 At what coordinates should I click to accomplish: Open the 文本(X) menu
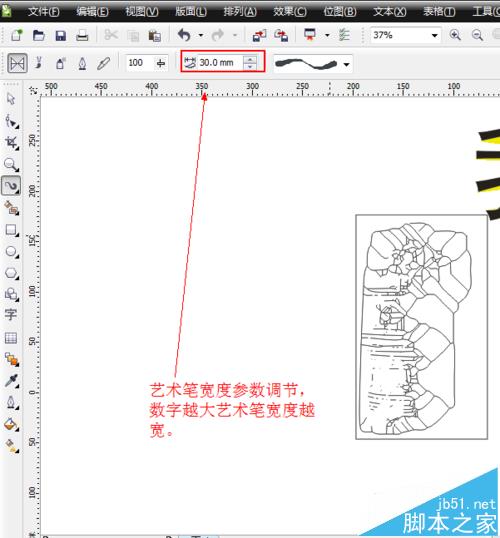pyautogui.click(x=389, y=12)
